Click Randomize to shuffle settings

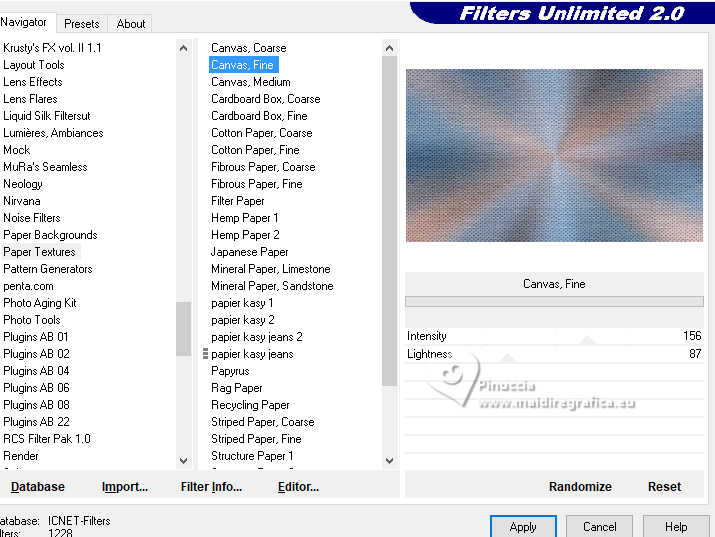(x=580, y=486)
